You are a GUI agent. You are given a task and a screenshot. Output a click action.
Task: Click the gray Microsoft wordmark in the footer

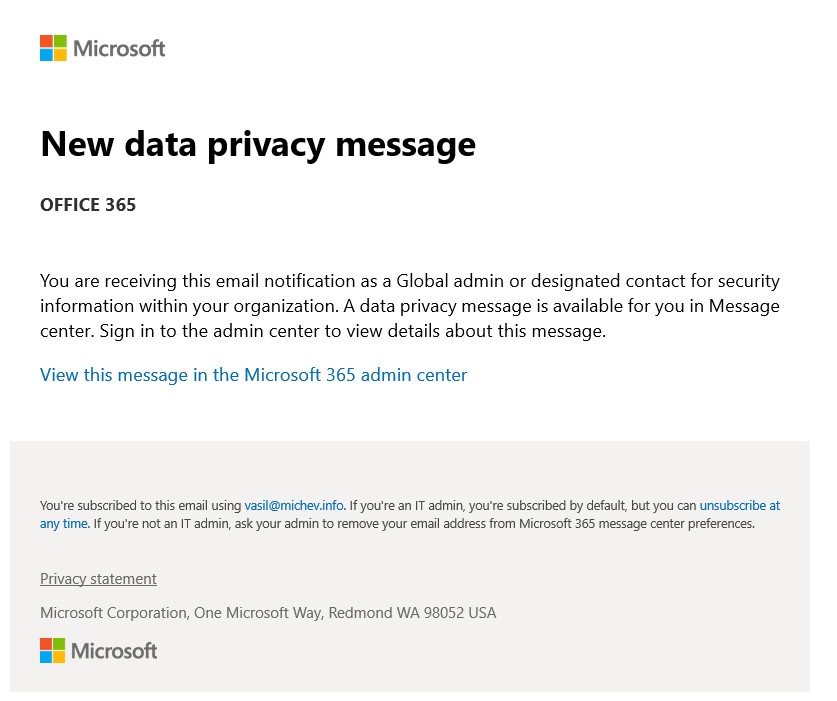pos(114,651)
